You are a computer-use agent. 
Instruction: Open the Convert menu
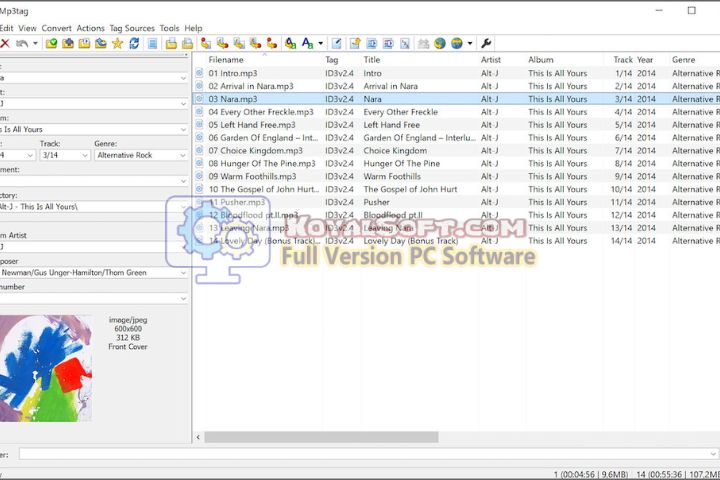click(56, 28)
